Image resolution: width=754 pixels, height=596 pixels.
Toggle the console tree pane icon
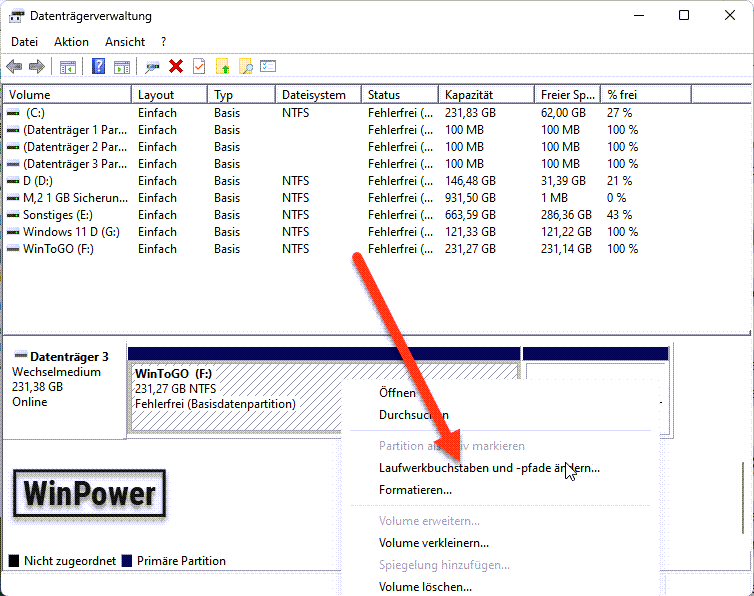click(68, 67)
